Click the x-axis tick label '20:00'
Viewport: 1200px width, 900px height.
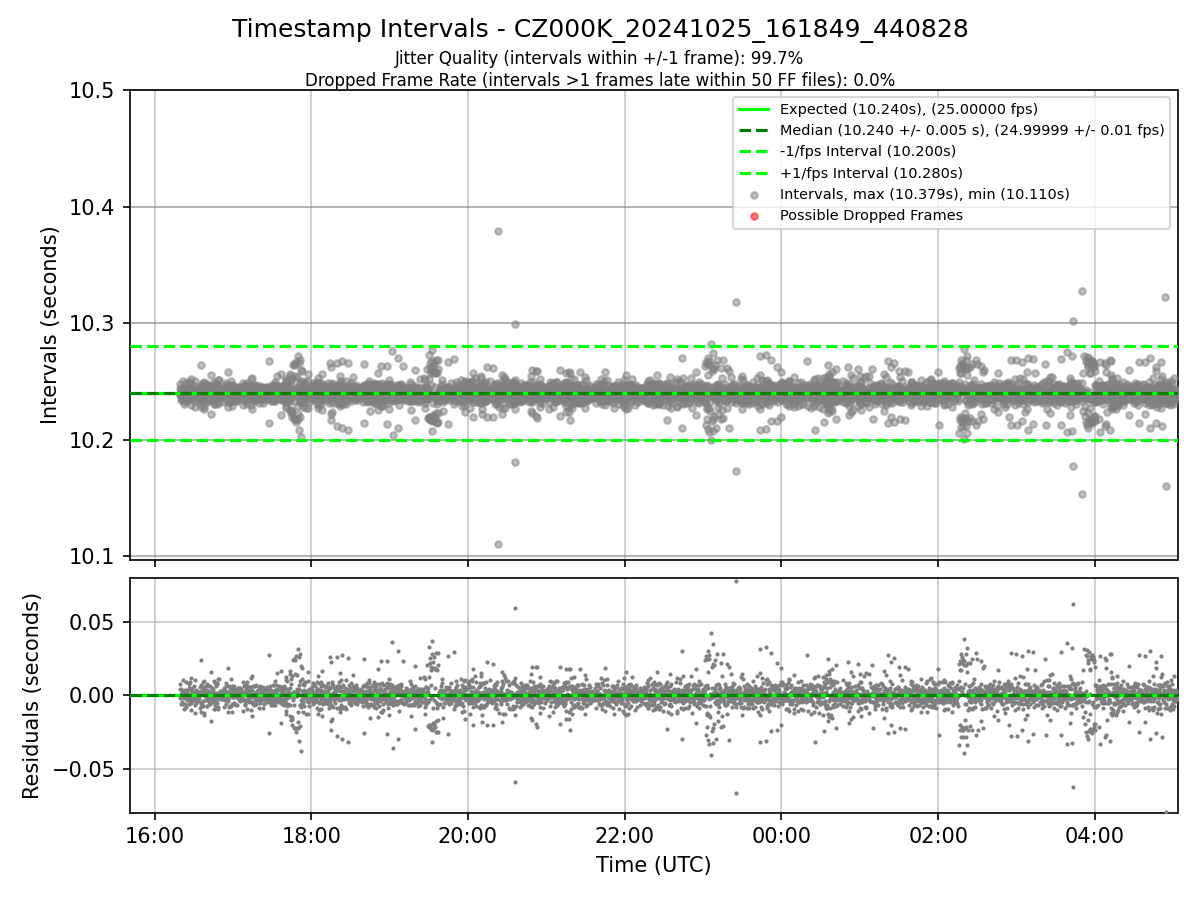pos(468,834)
